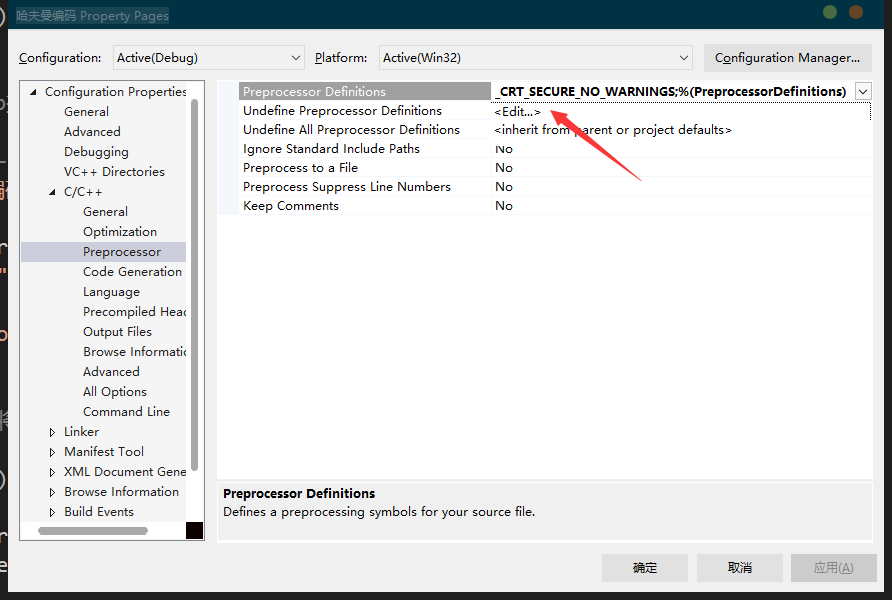The width and height of the screenshot is (892, 600).
Task: Select the Build Events tree item
Action: pos(99,511)
